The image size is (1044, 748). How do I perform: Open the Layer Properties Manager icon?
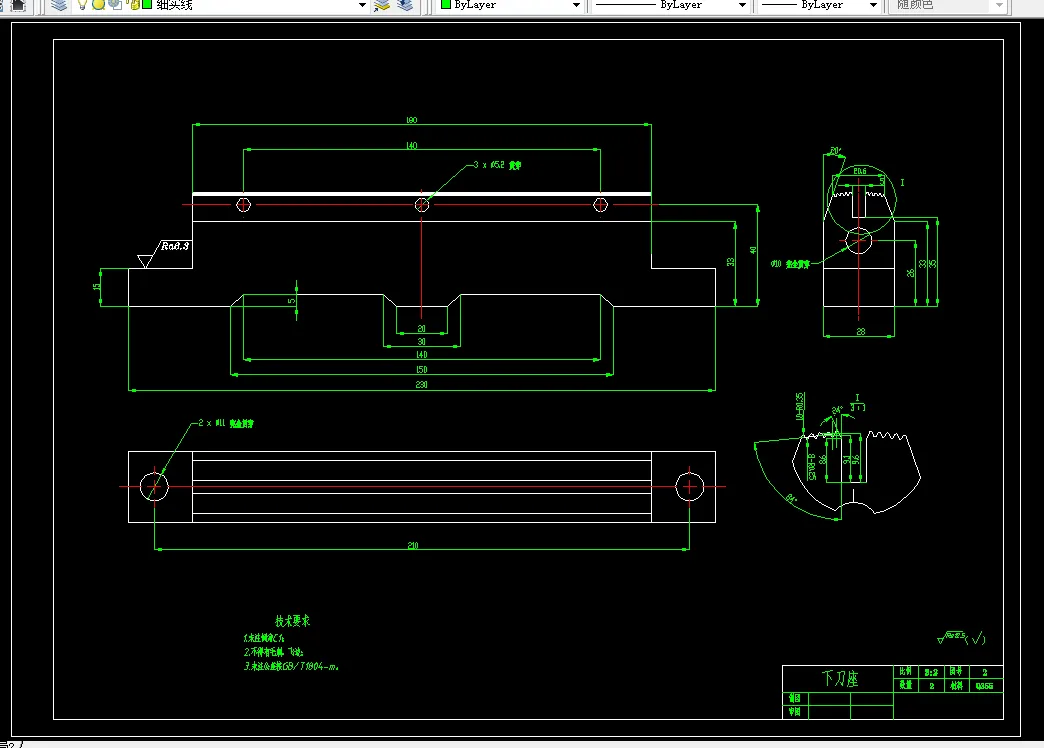(x=59, y=5)
